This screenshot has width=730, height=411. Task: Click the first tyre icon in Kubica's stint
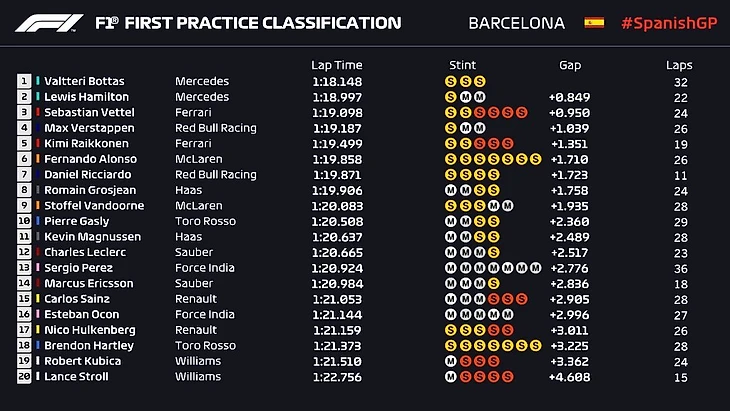coord(451,361)
